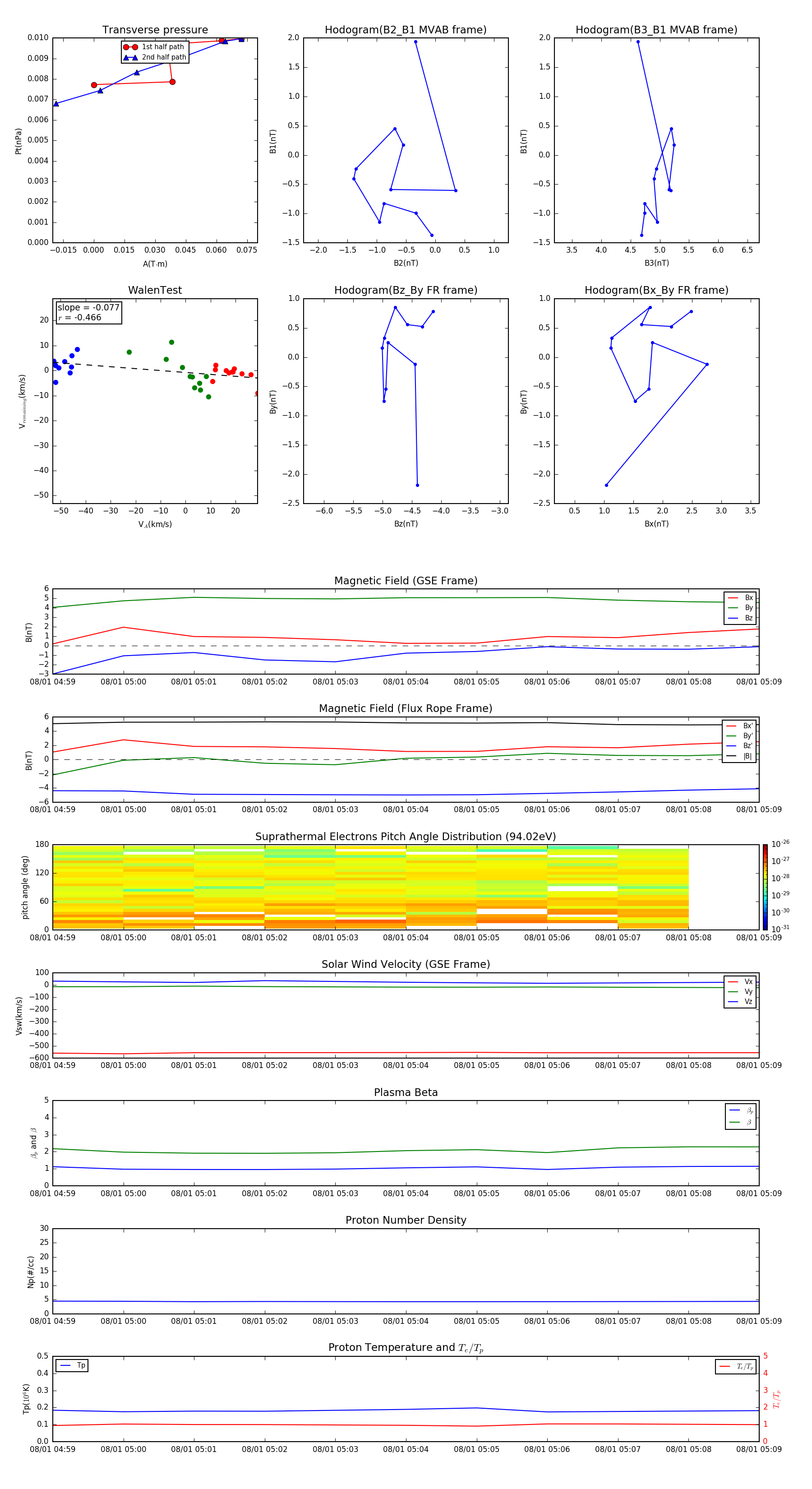
Task: Click the "1st half path" legend entry
Action: tap(154, 47)
